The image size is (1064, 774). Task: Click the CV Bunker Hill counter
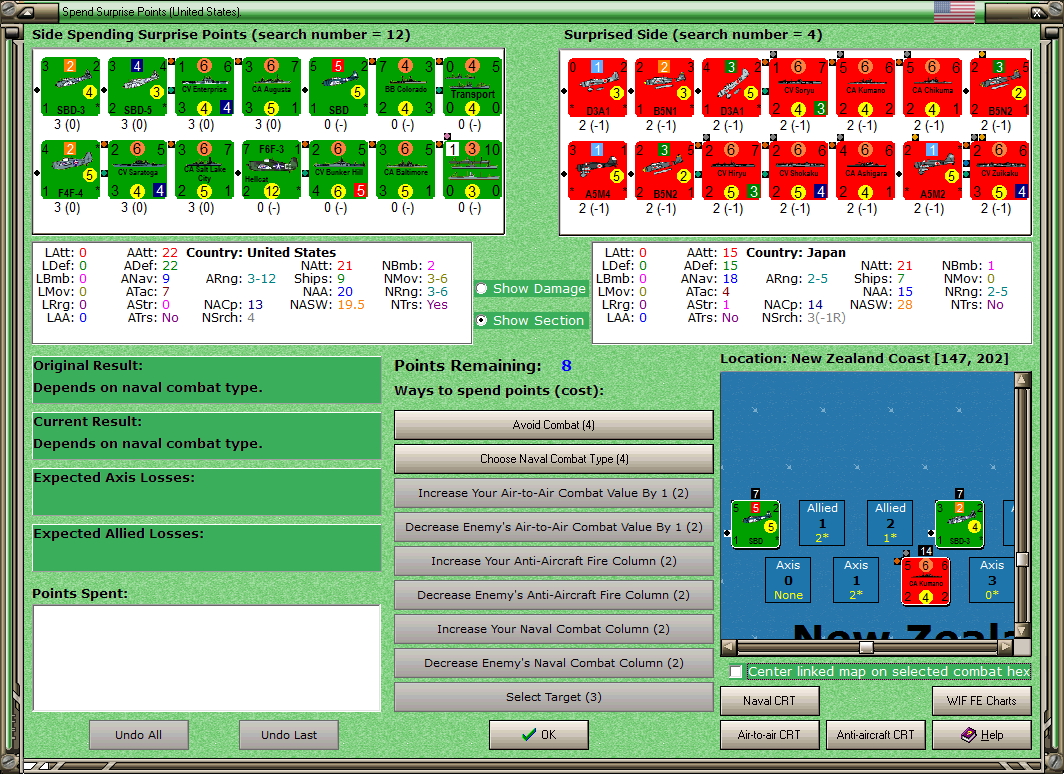tap(339, 170)
